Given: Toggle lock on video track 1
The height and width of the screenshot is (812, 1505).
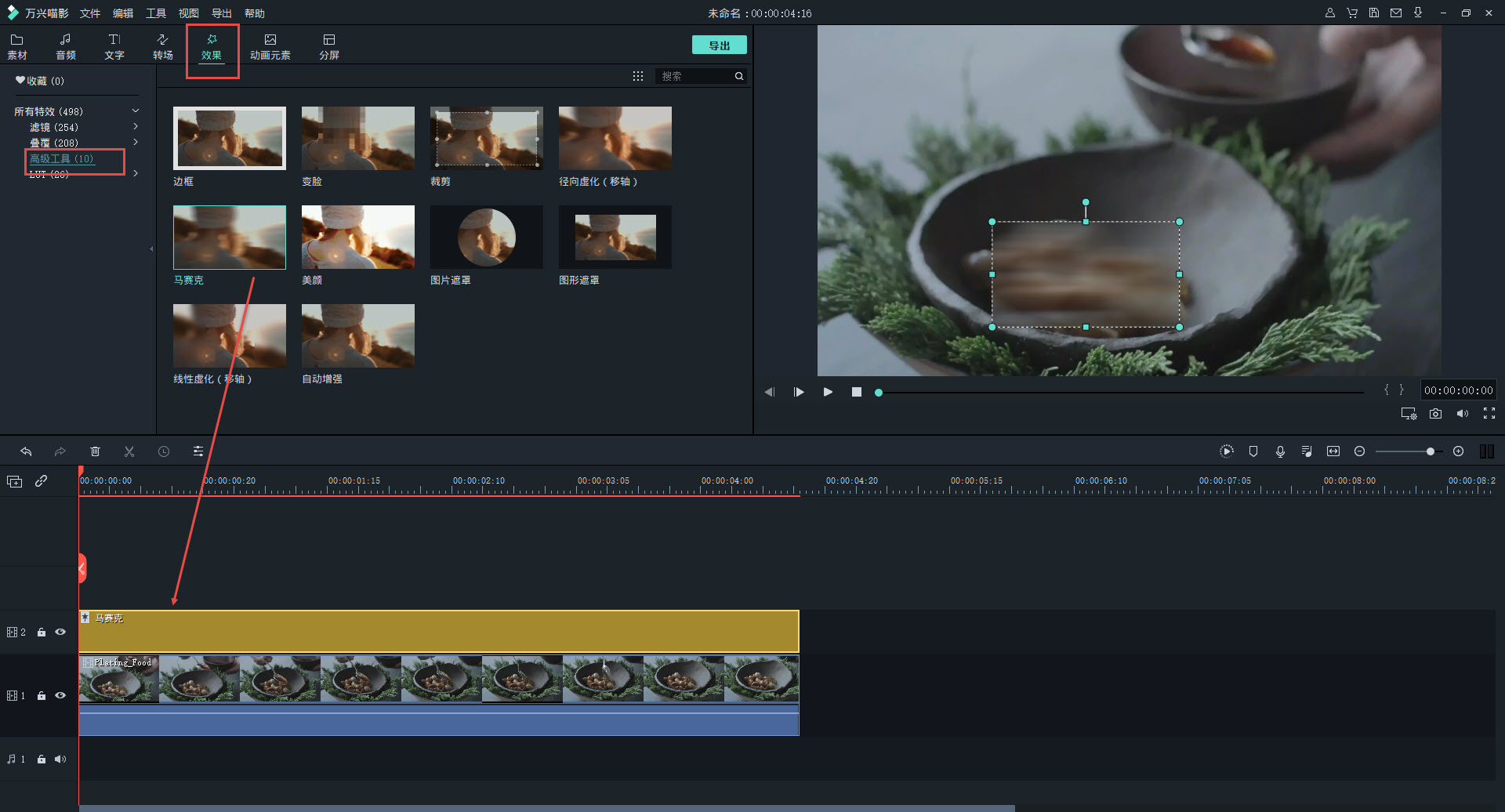Looking at the screenshot, I should click(x=42, y=696).
